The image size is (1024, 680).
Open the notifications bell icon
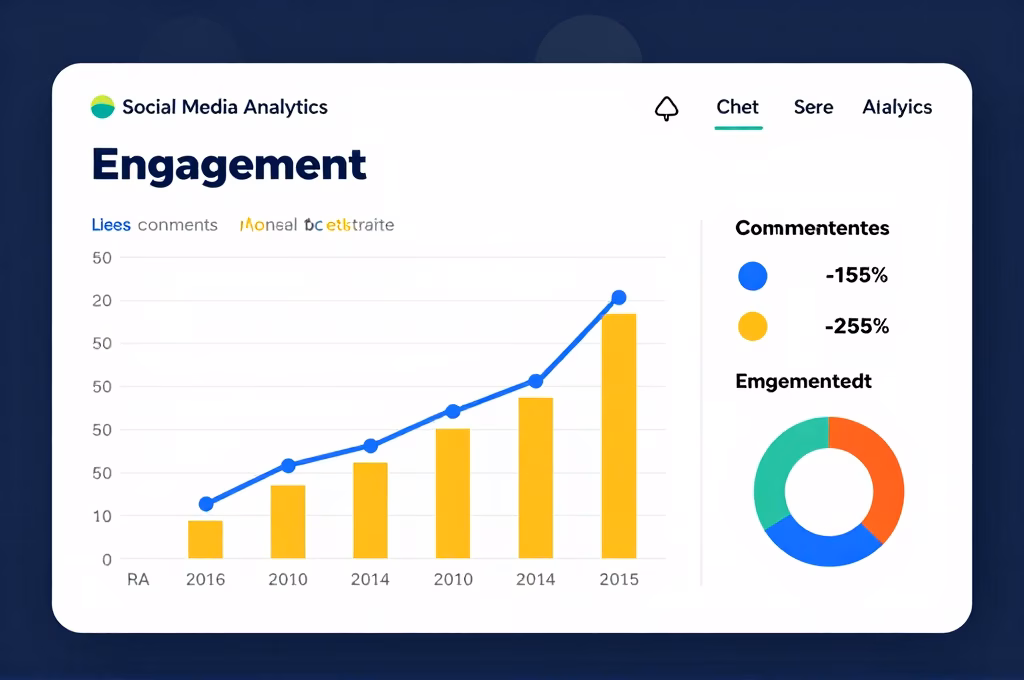click(667, 108)
